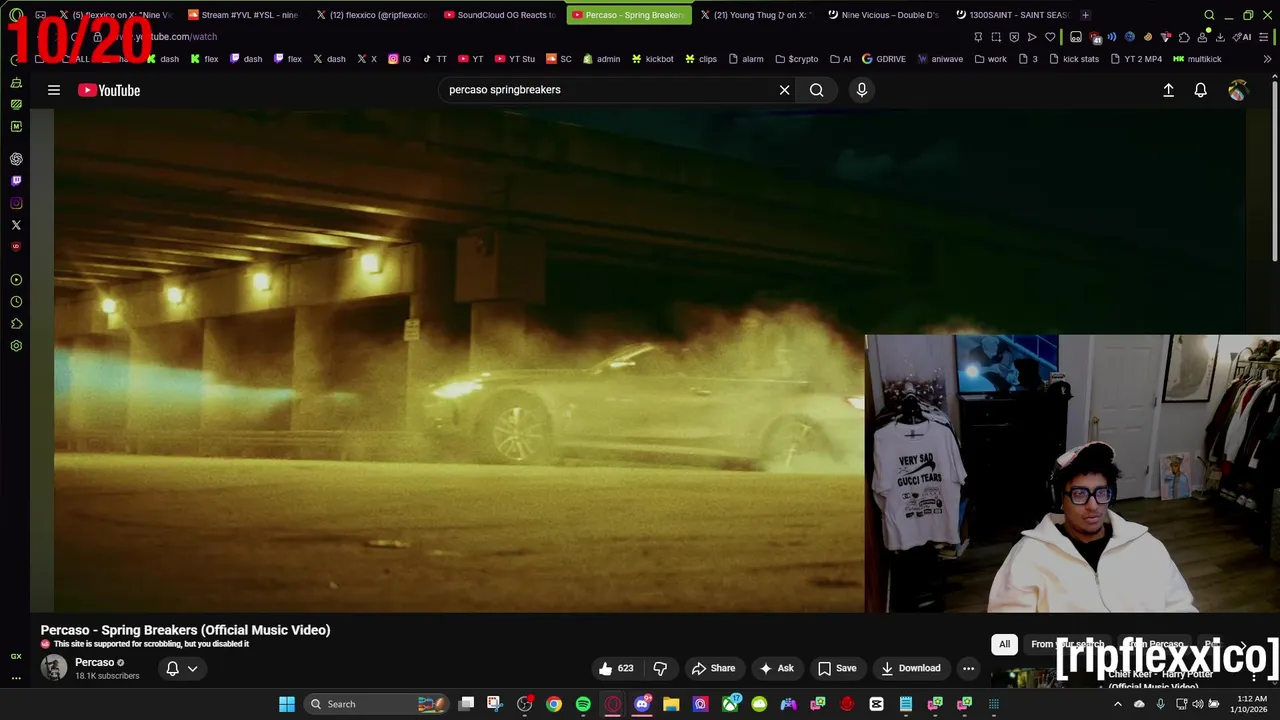This screenshot has width=1280, height=720.
Task: Open the YouTube account avatar menu
Action: click(1238, 90)
